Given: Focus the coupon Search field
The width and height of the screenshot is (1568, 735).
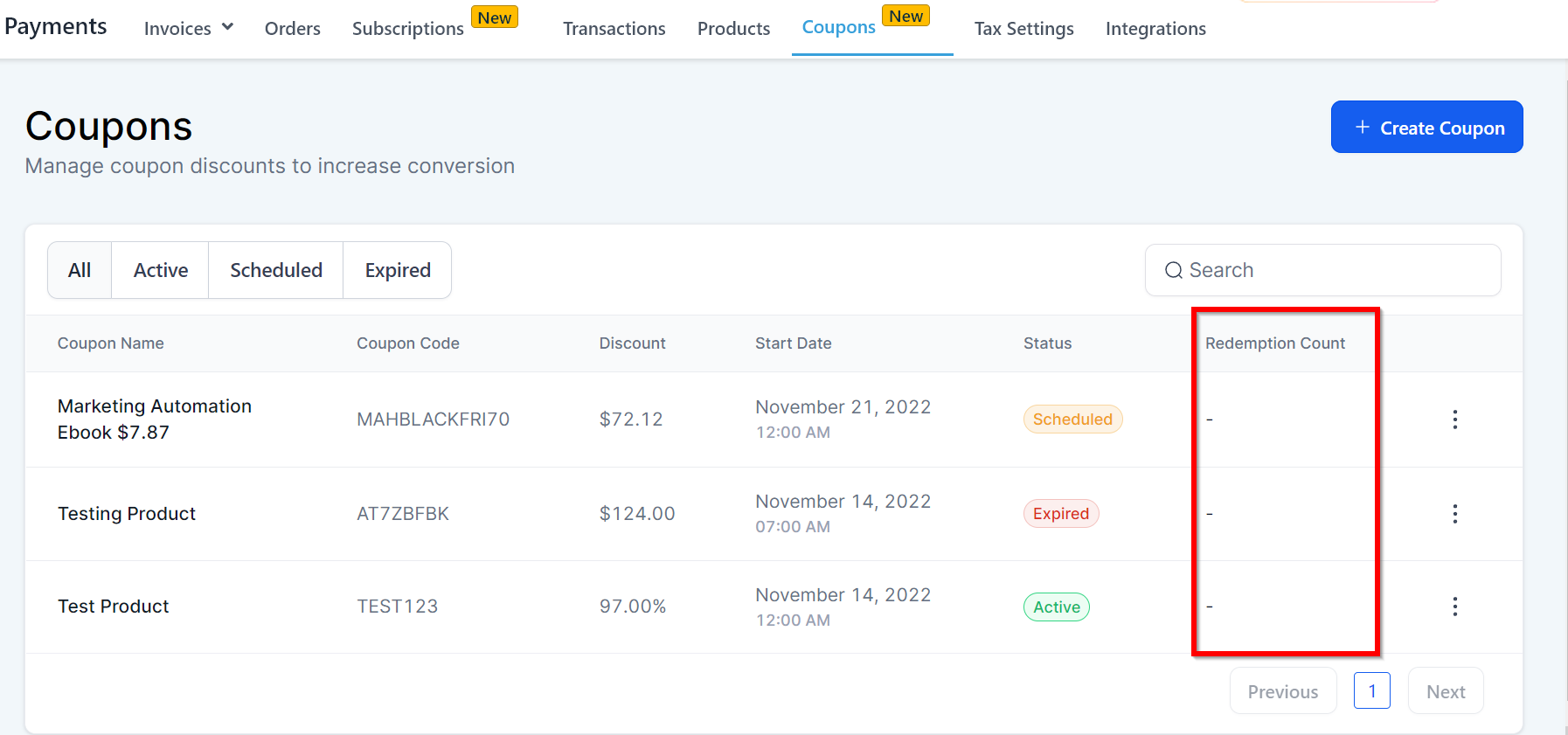Looking at the screenshot, I should (x=1323, y=270).
